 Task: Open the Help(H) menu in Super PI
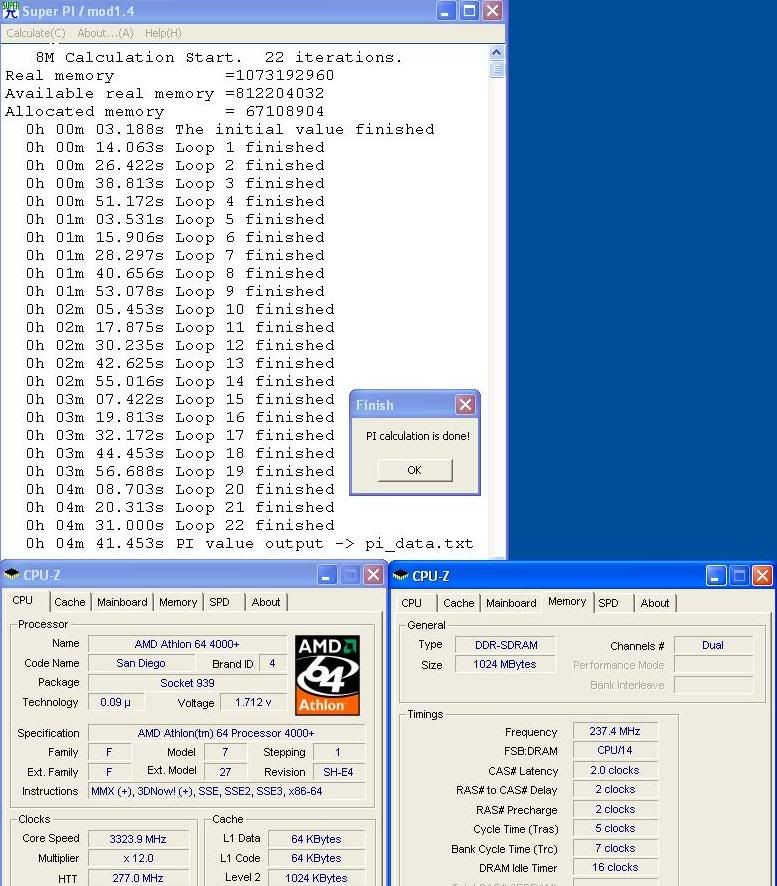pyautogui.click(x=163, y=33)
